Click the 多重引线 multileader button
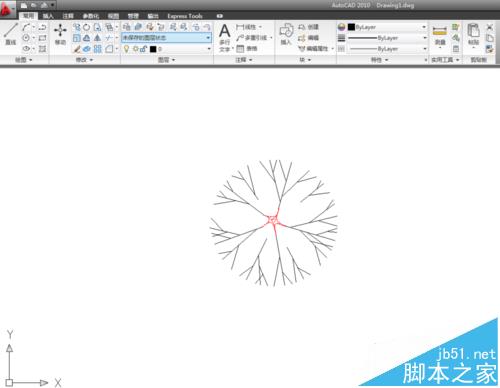This screenshot has height=388, width=500. tap(252, 38)
